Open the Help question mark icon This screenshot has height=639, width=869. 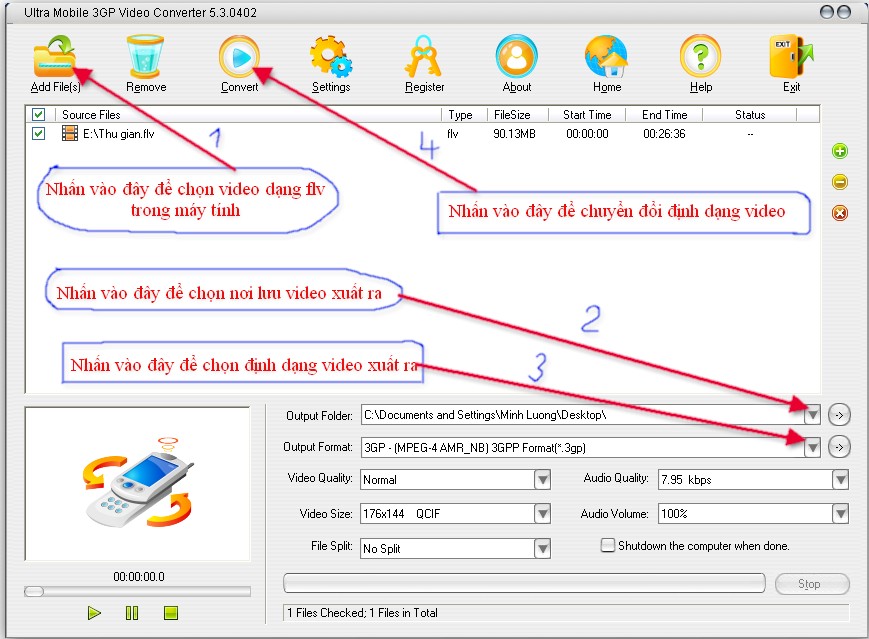pyautogui.click(x=701, y=57)
